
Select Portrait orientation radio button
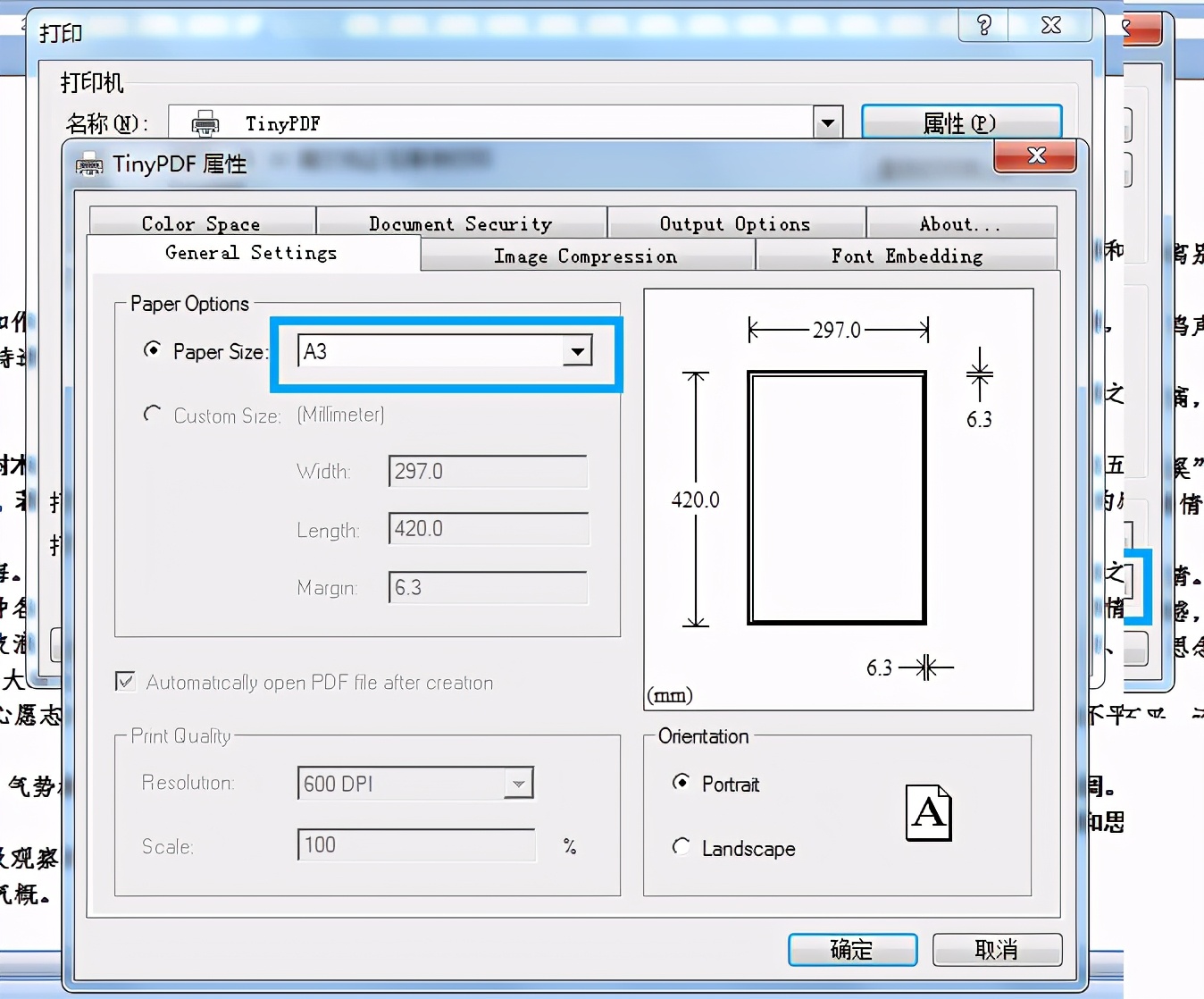pyautogui.click(x=681, y=783)
